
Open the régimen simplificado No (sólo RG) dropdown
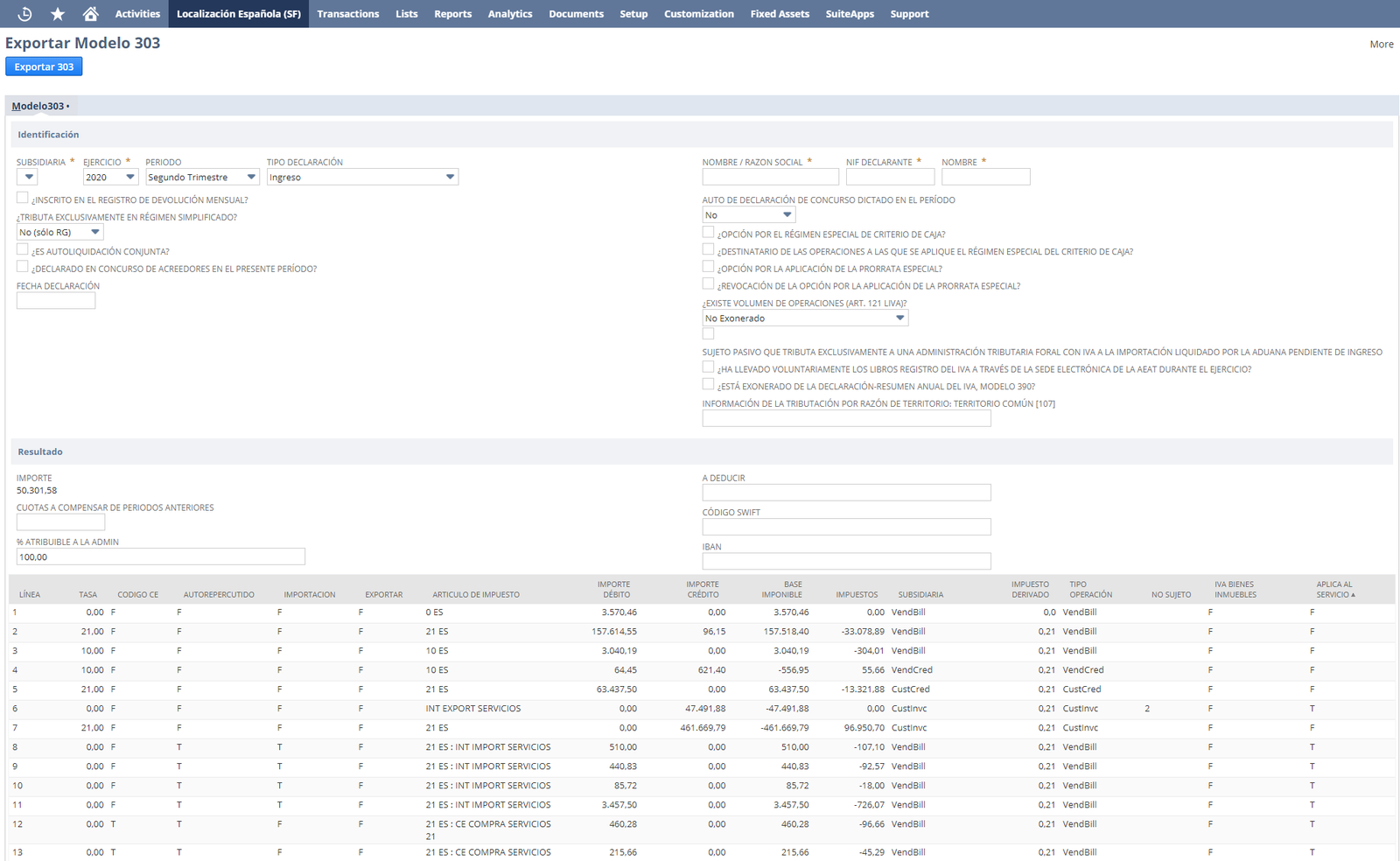click(60, 232)
